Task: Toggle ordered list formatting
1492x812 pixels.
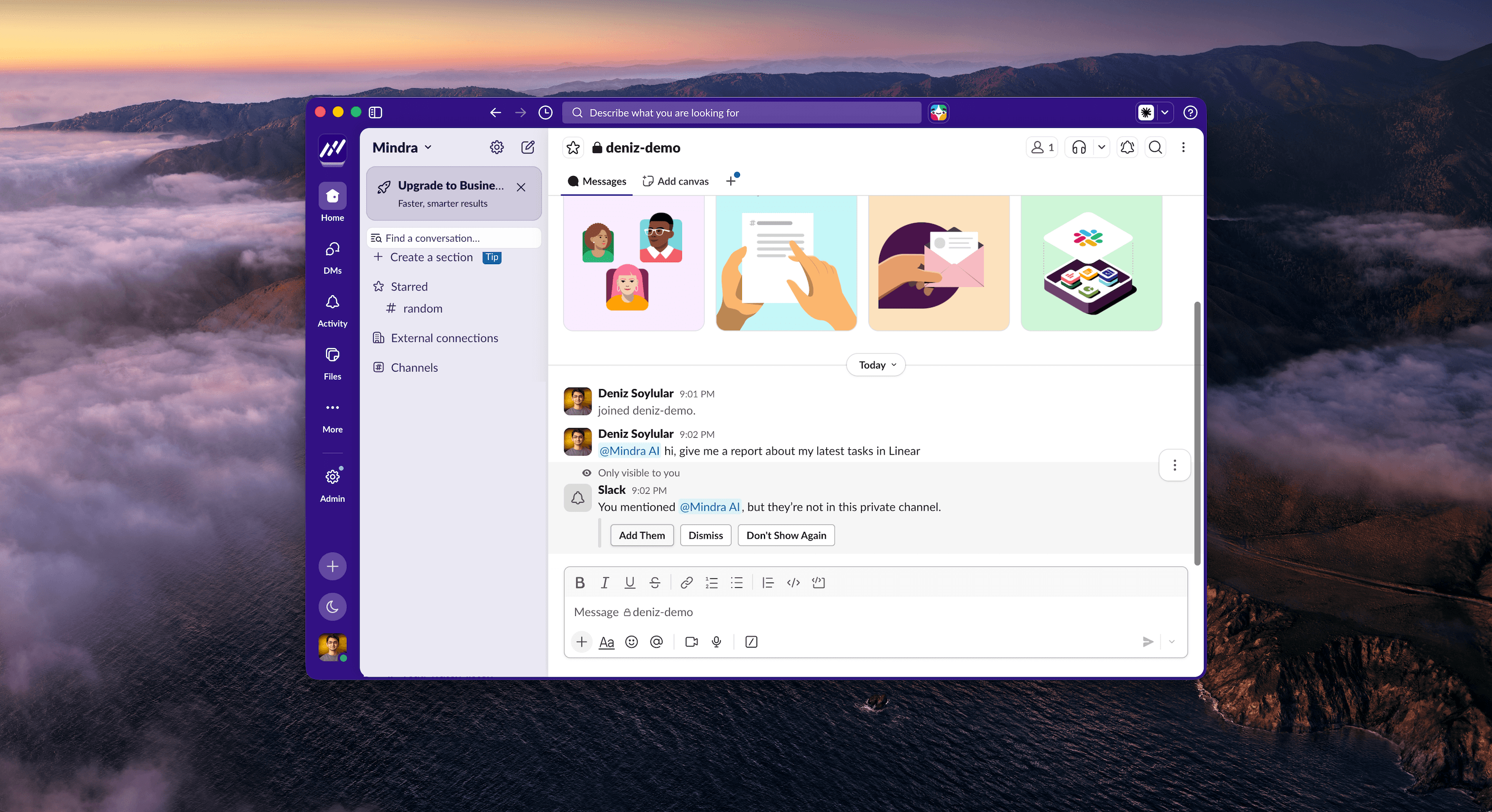Action: [x=711, y=583]
